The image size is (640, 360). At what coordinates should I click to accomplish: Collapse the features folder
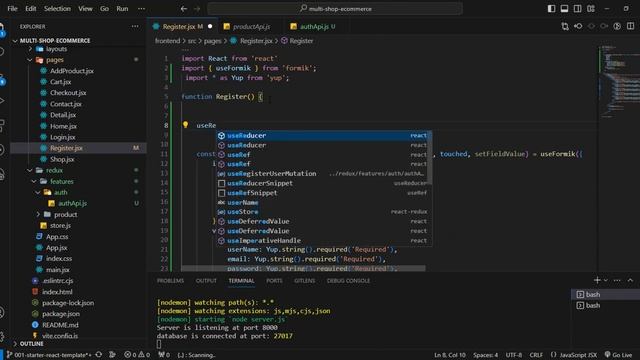34,181
